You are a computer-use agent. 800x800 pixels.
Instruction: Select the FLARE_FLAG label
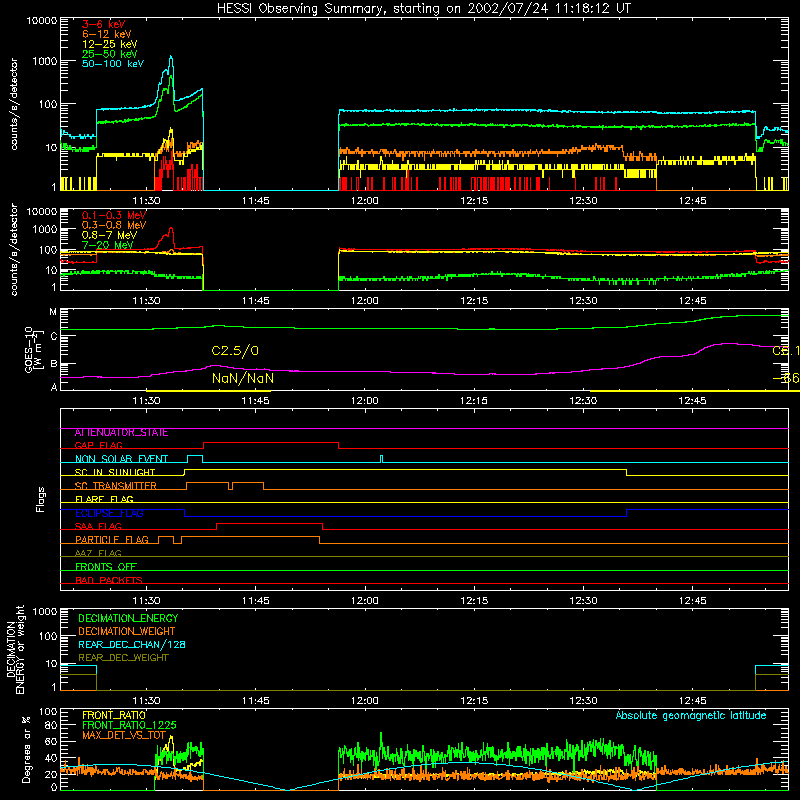(x=104, y=499)
